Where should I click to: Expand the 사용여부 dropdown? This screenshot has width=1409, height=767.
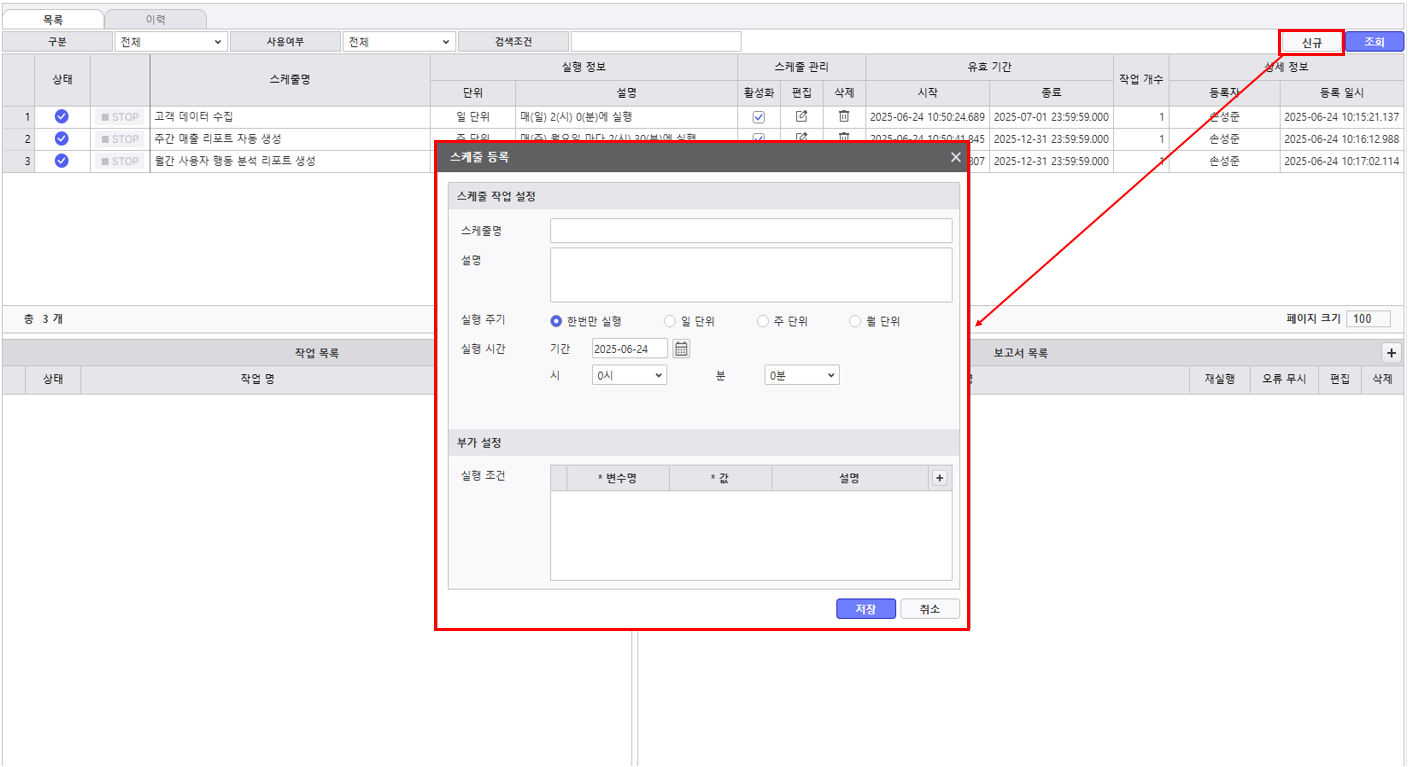pos(398,42)
